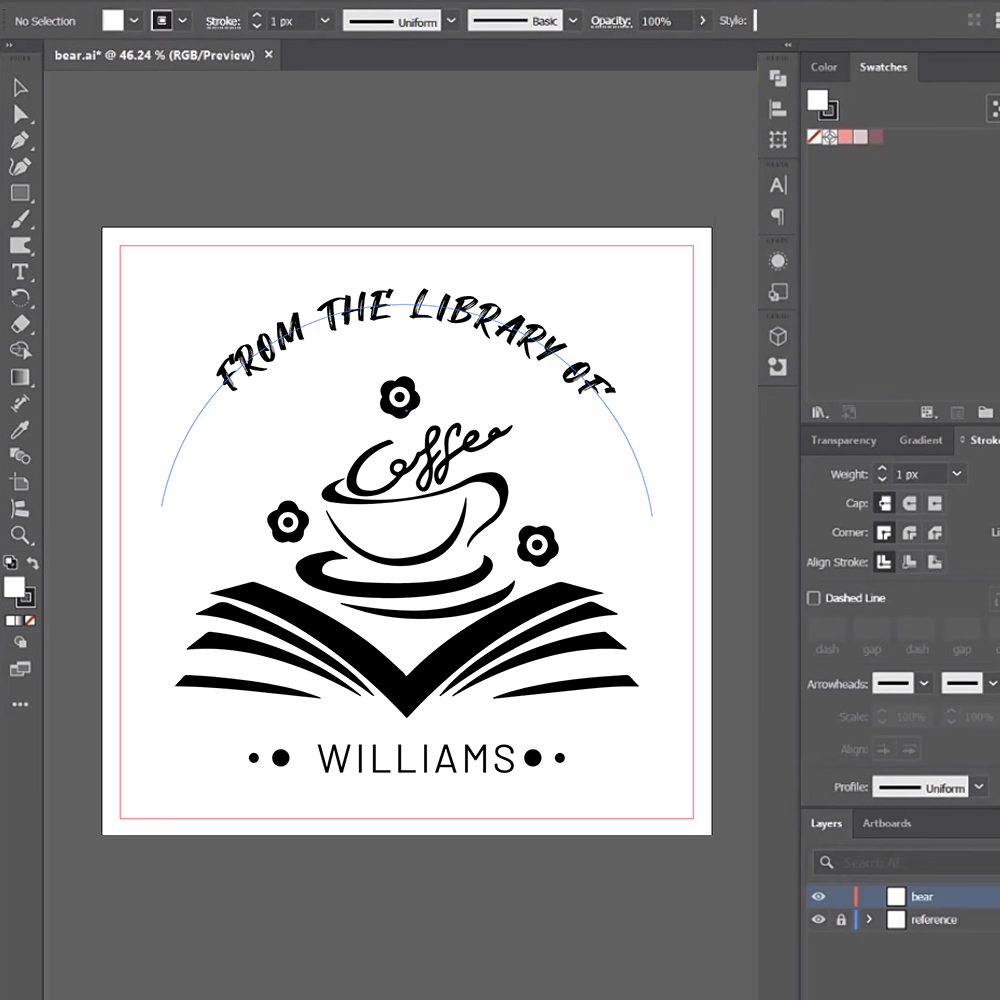Choose the Rotate tool
Image resolution: width=1000 pixels, height=1000 pixels.
coord(20,298)
